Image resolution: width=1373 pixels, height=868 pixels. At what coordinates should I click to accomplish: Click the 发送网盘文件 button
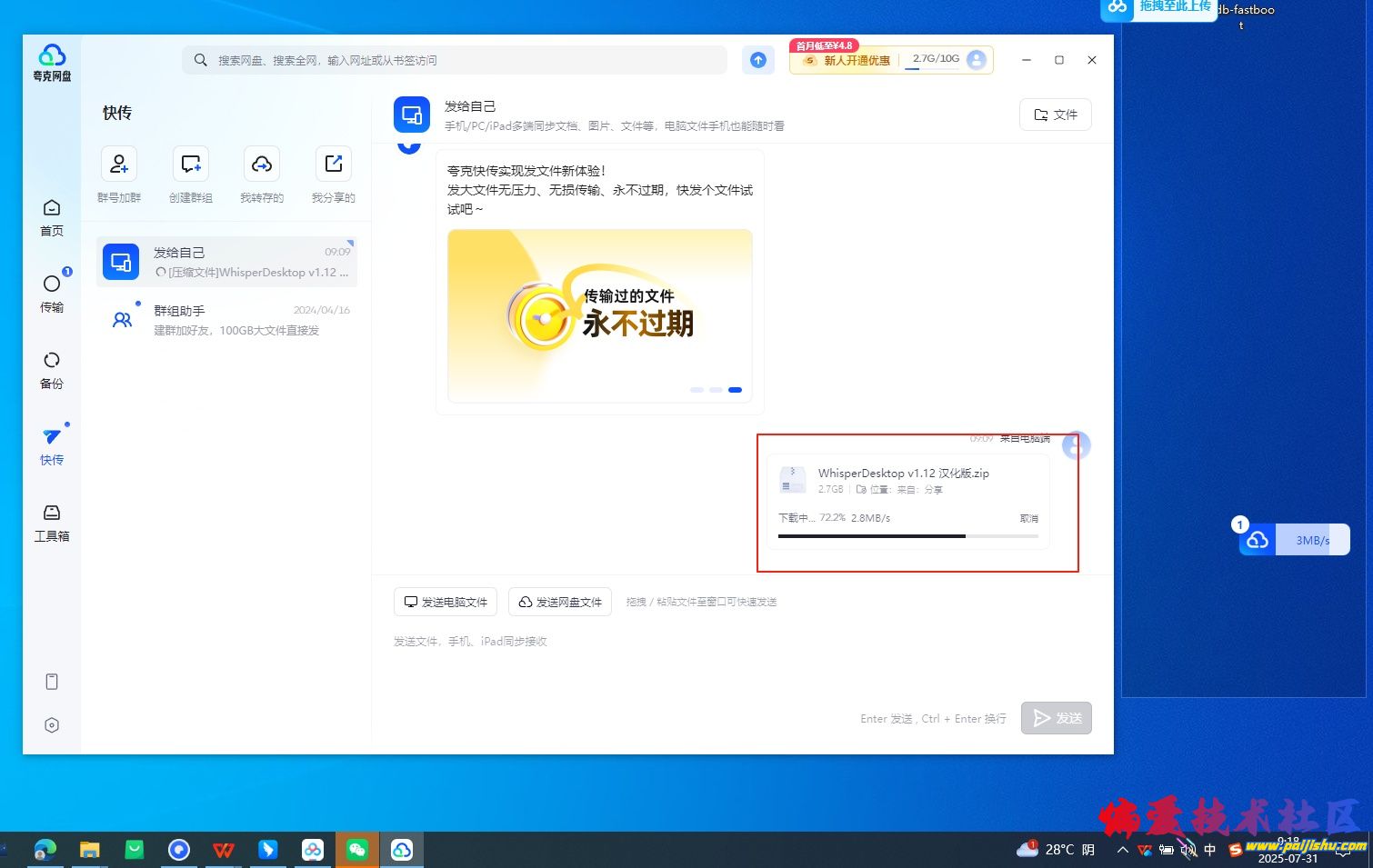(560, 602)
